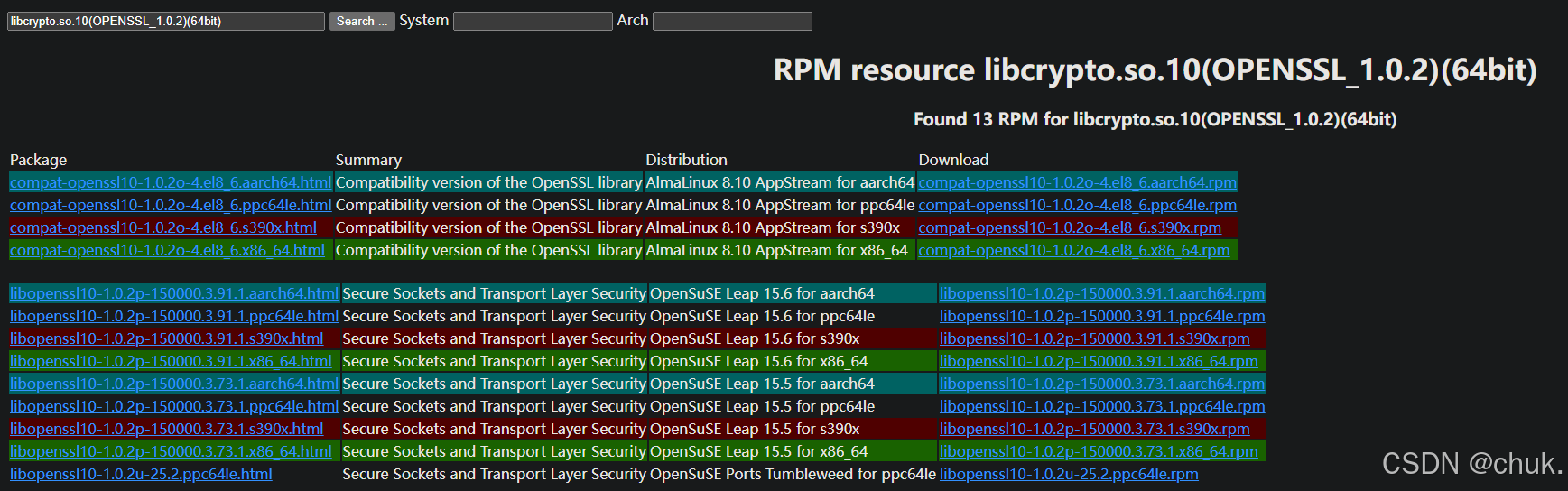Download compat-openssl10-1.0.2o-4.el8_6.x86_64.rpm

[1073, 250]
